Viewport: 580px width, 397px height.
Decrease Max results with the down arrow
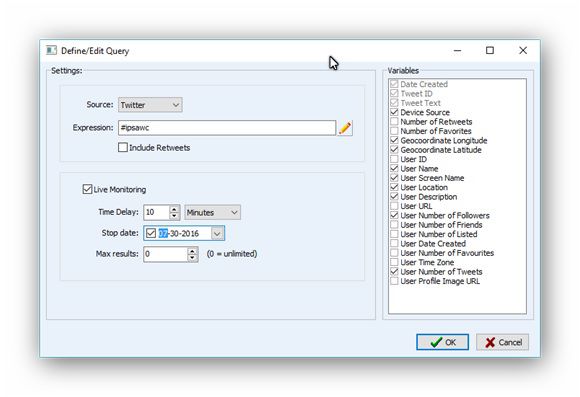click(x=192, y=258)
